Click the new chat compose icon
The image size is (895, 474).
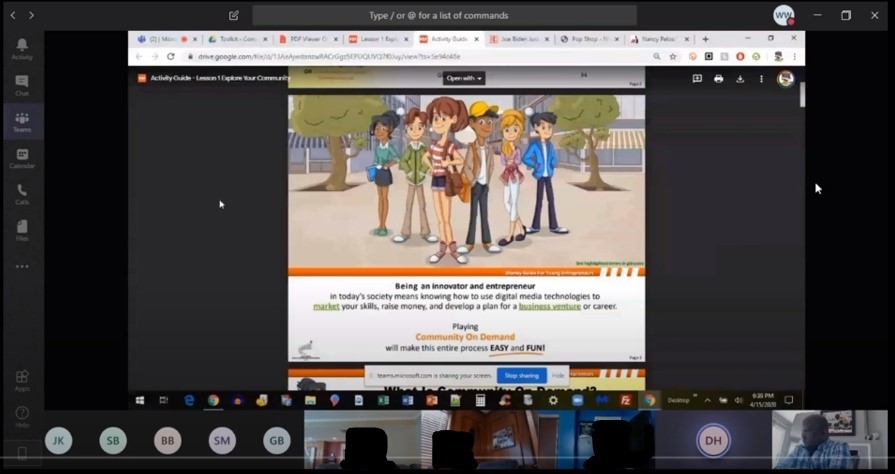233,15
